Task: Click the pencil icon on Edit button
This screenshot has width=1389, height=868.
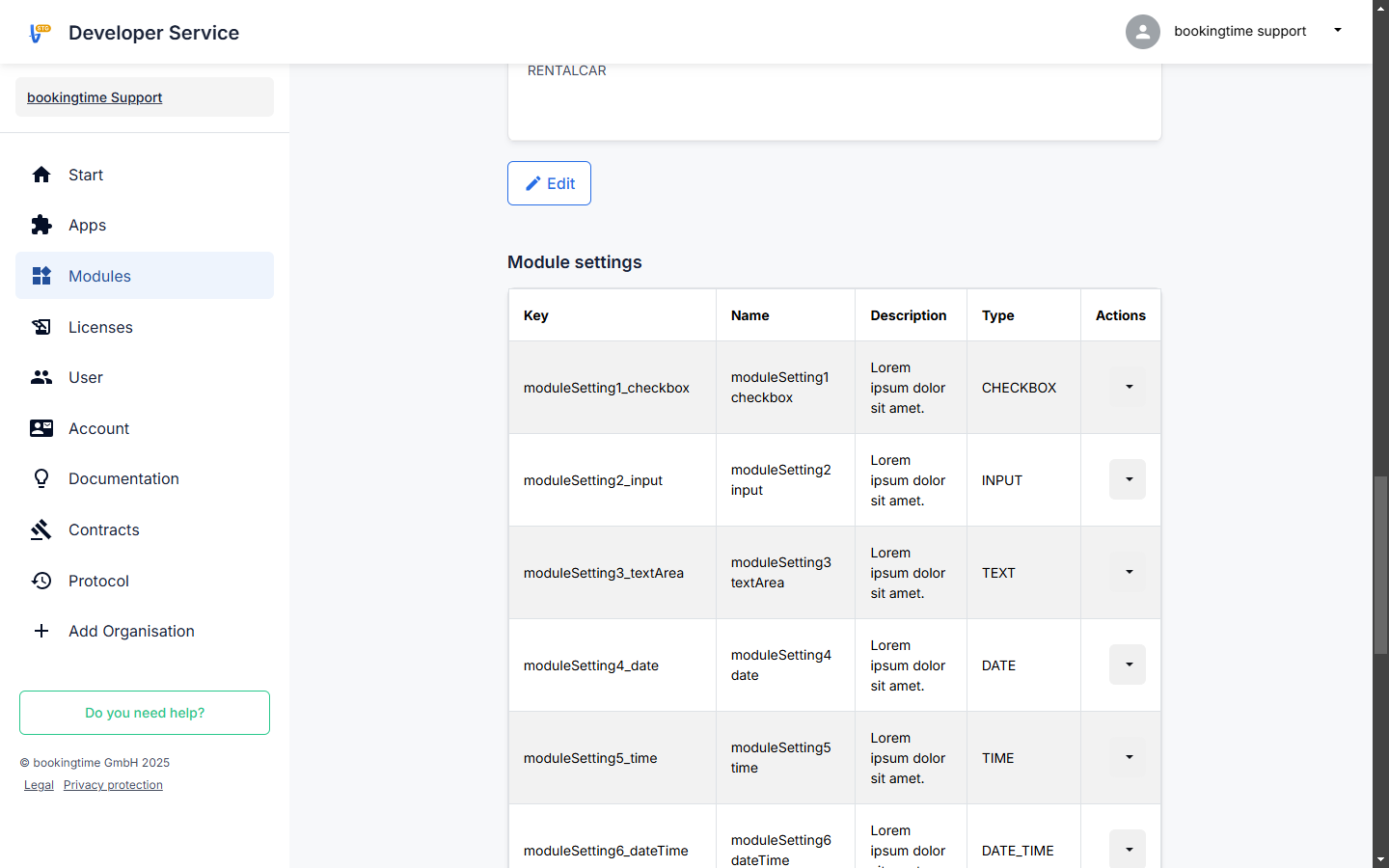Action: click(532, 183)
